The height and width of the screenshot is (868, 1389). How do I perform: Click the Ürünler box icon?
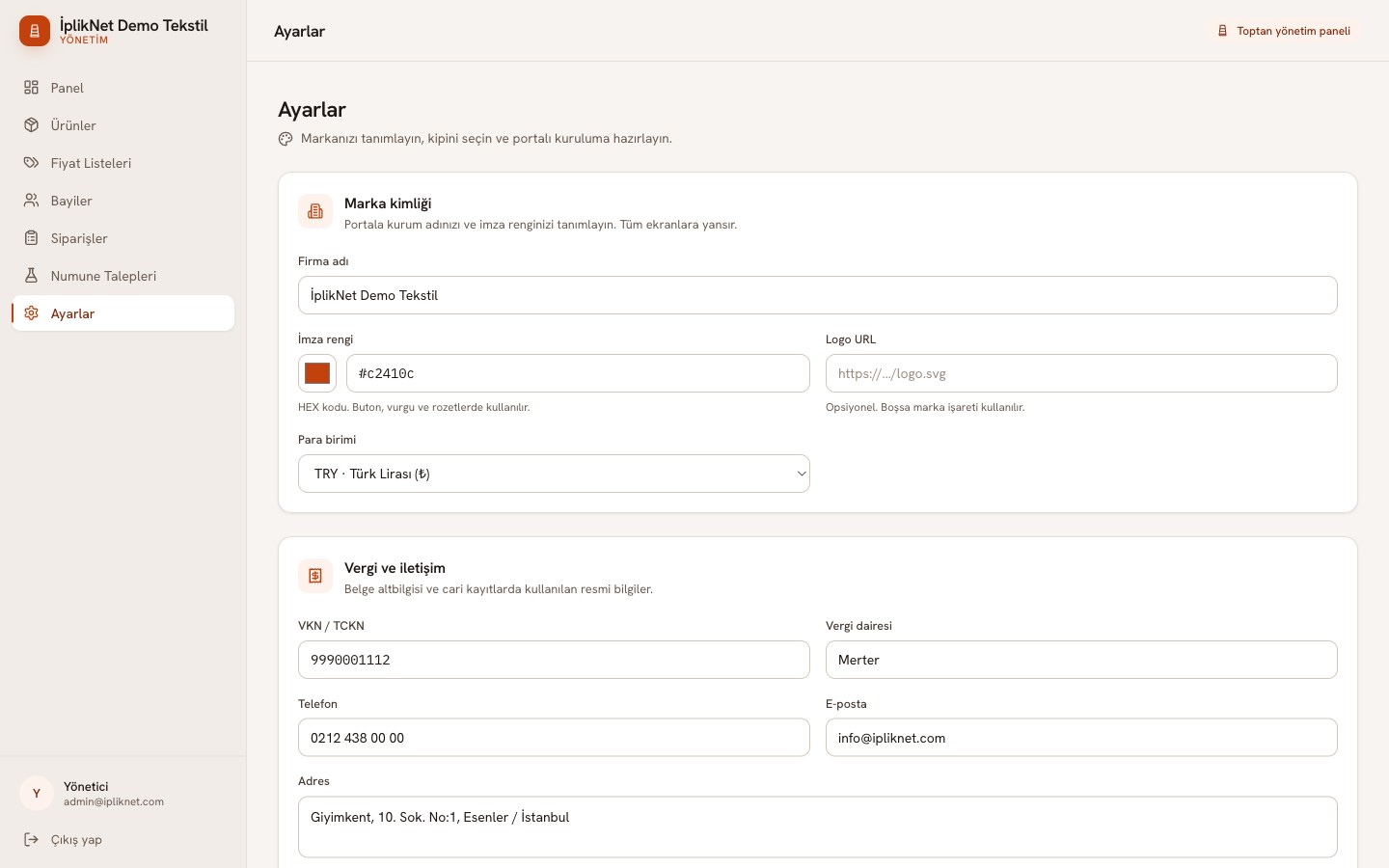coord(31,125)
